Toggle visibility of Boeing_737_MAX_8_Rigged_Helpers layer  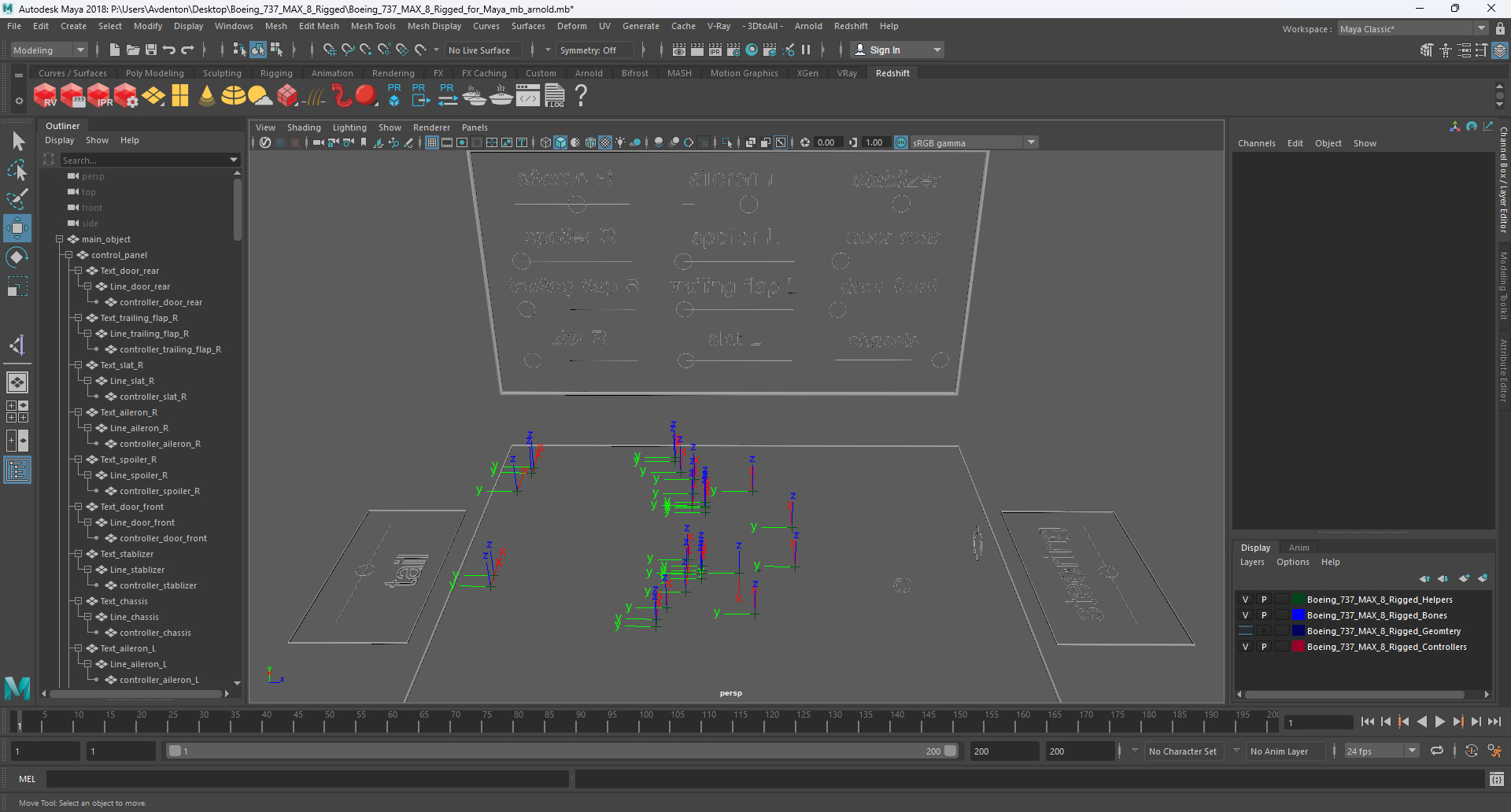[x=1245, y=600]
